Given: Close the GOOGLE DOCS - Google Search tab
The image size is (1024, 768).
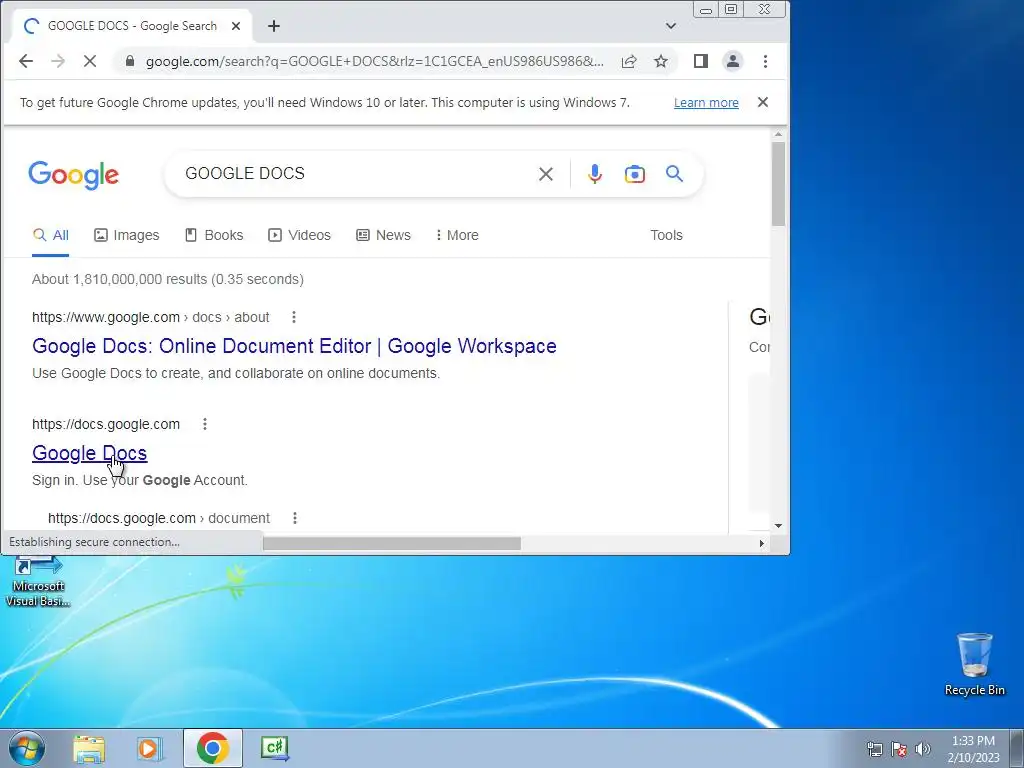Looking at the screenshot, I should coord(236,26).
